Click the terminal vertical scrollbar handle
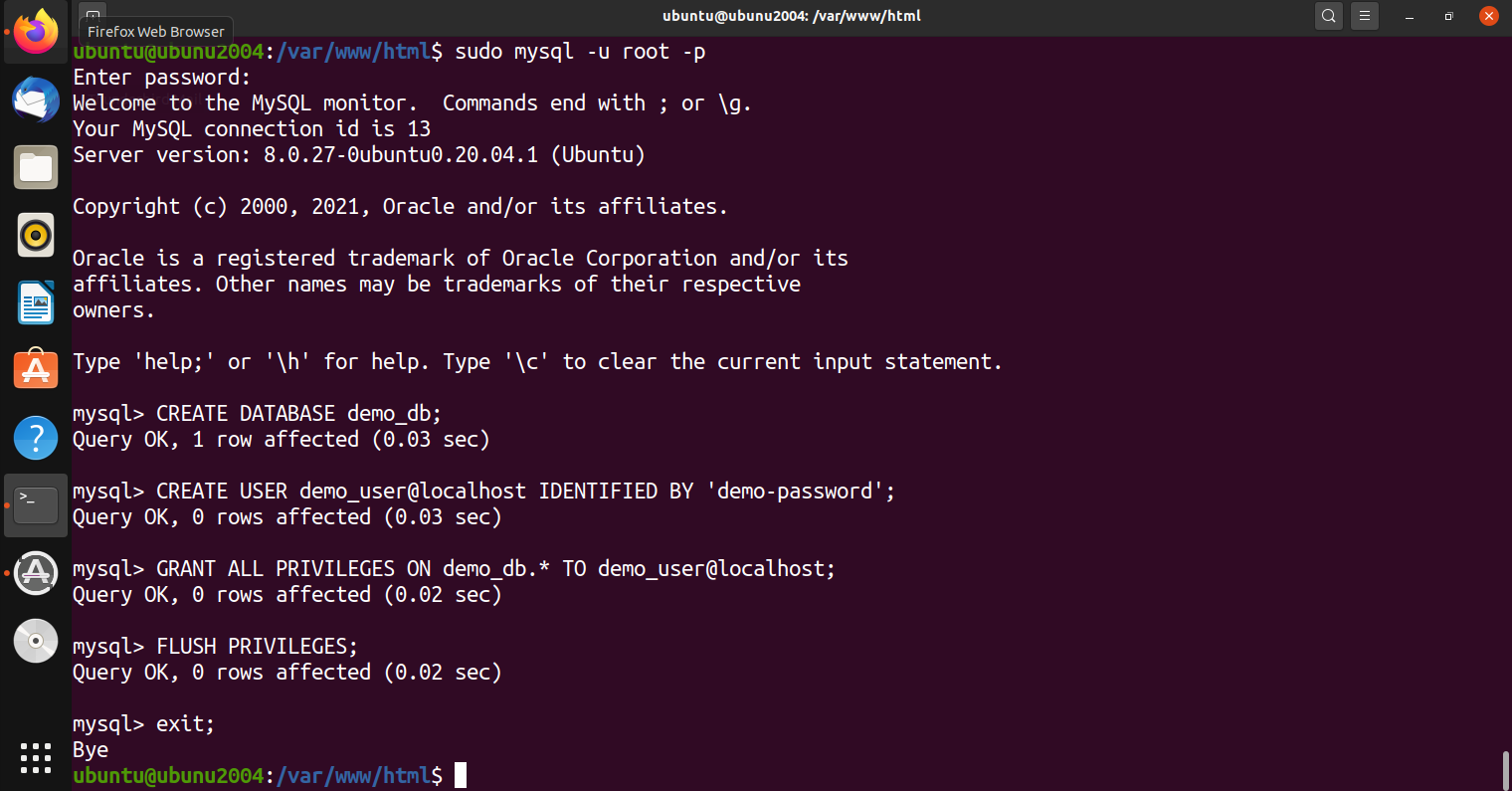This screenshot has width=1512, height=791. [1505, 769]
